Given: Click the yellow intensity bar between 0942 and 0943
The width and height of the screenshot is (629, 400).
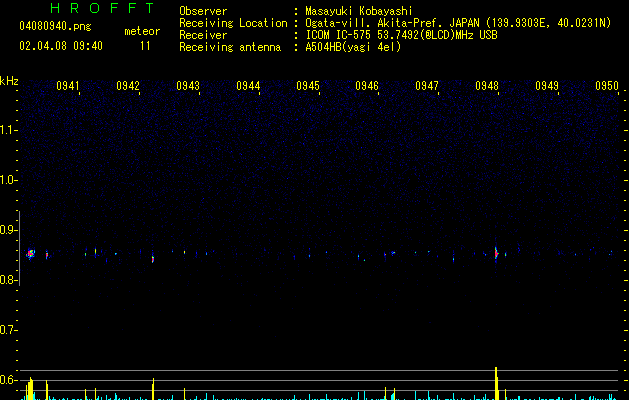Looking at the screenshot, I should [x=153, y=389].
